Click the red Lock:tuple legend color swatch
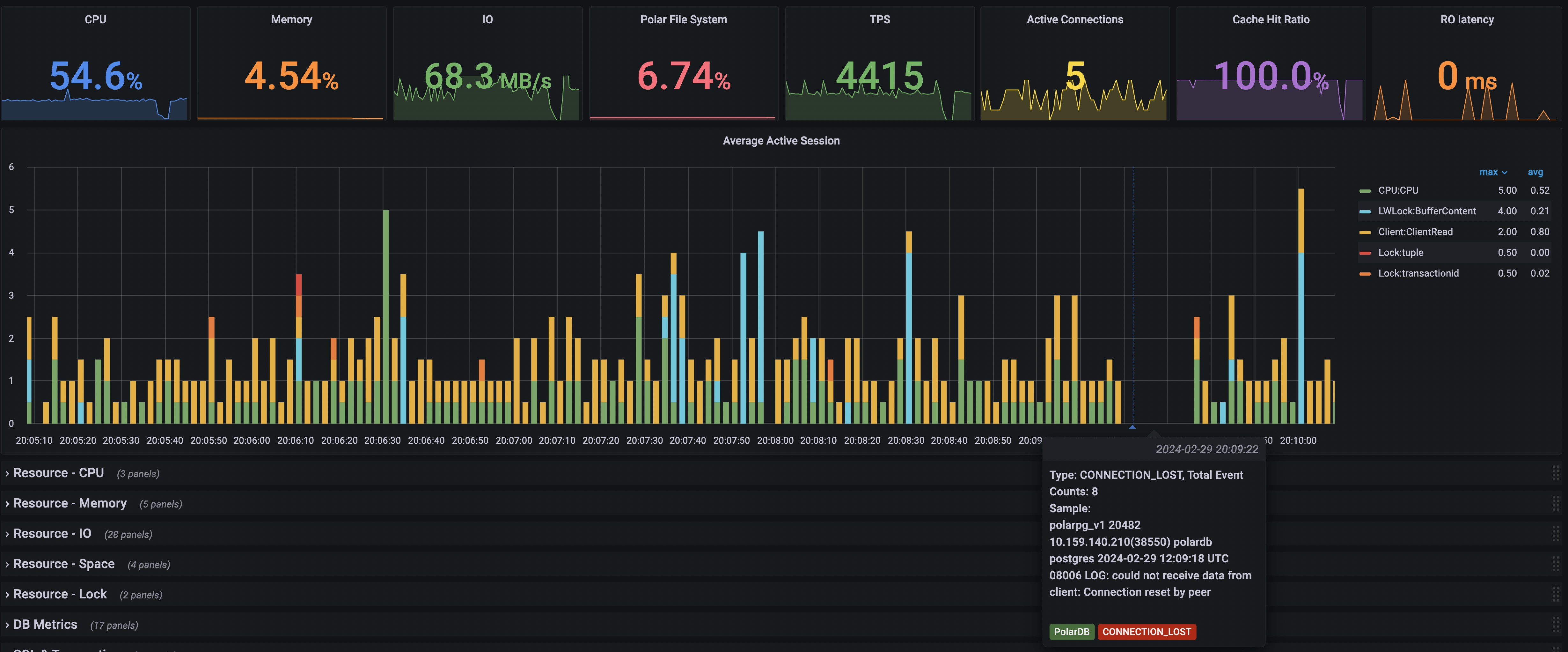The width and height of the screenshot is (1568, 652). (1365, 253)
